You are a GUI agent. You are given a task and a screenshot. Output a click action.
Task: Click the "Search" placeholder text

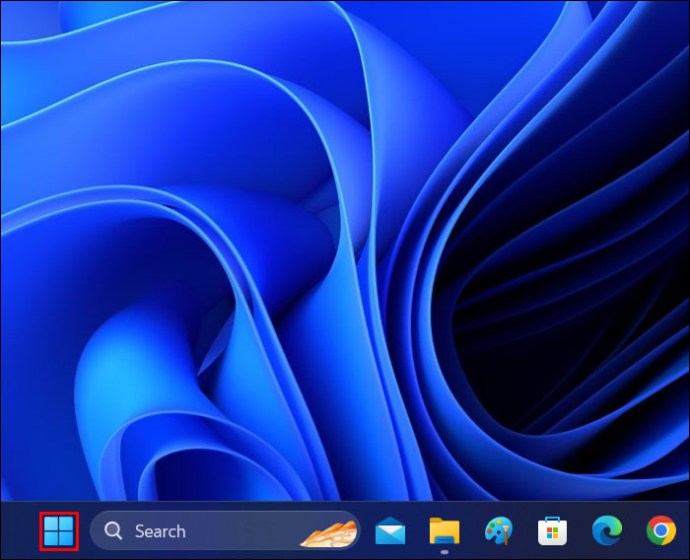[x=160, y=531]
